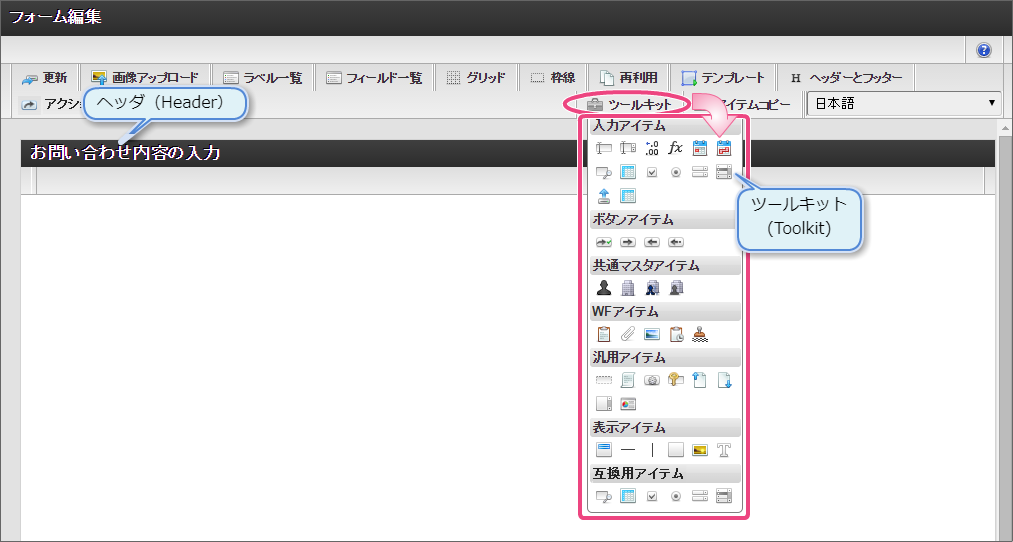1013x542 pixels.
Task: Click the scrollbar up arrow at right edge
Action: click(1007, 128)
